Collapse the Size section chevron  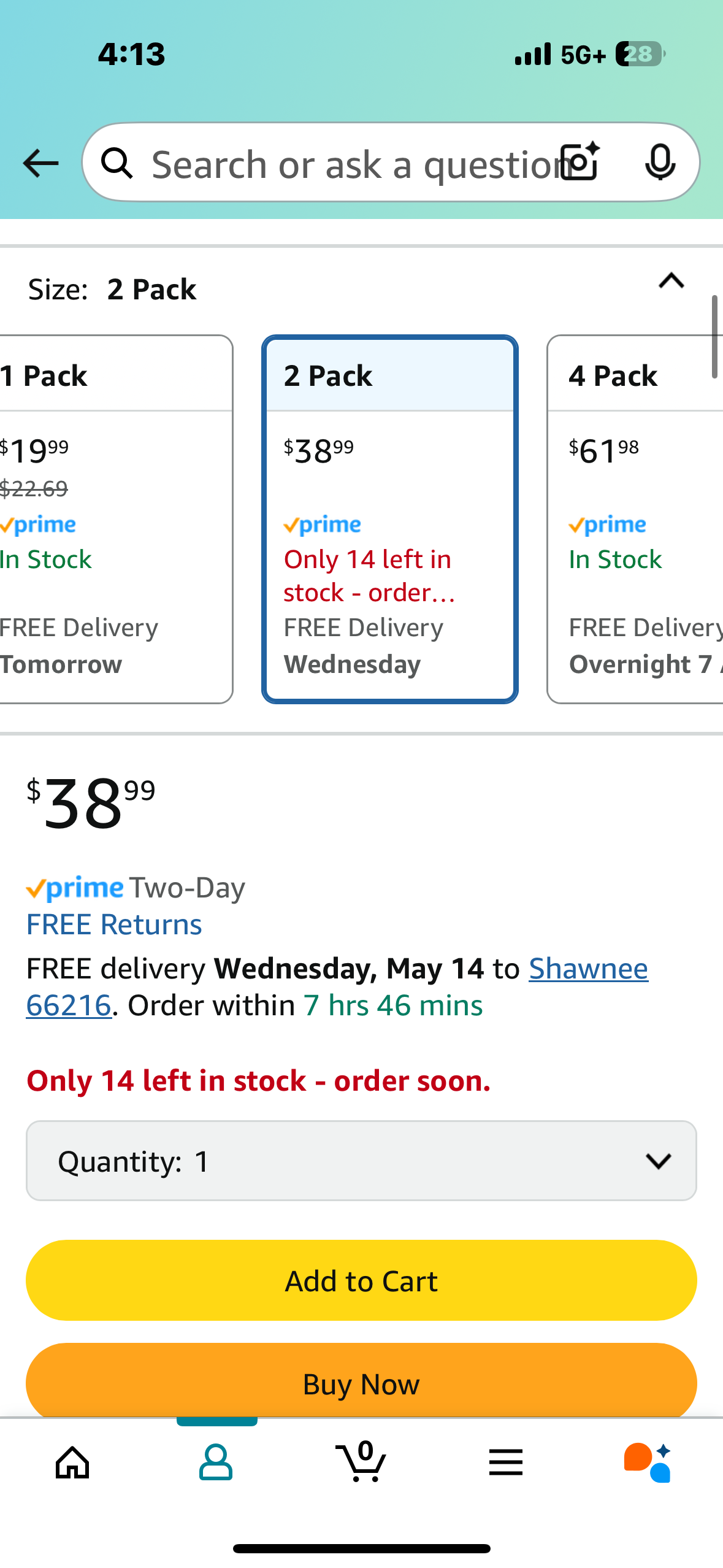(671, 281)
